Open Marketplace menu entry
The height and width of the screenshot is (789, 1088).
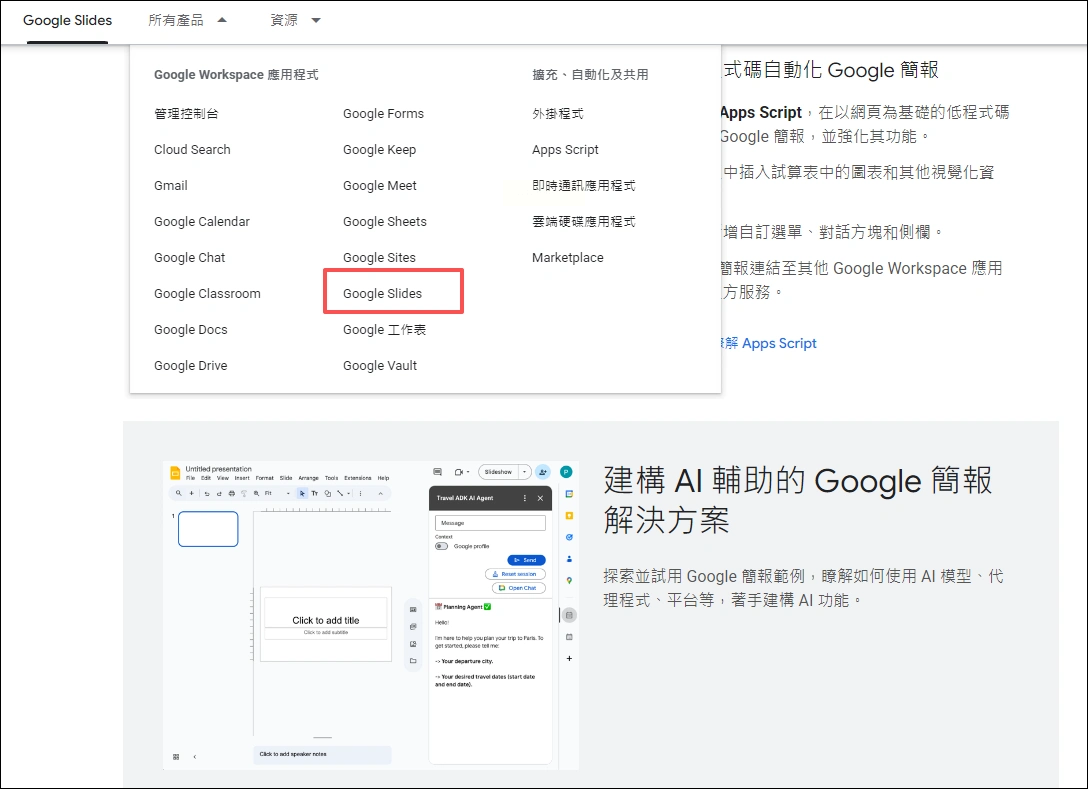(x=568, y=258)
